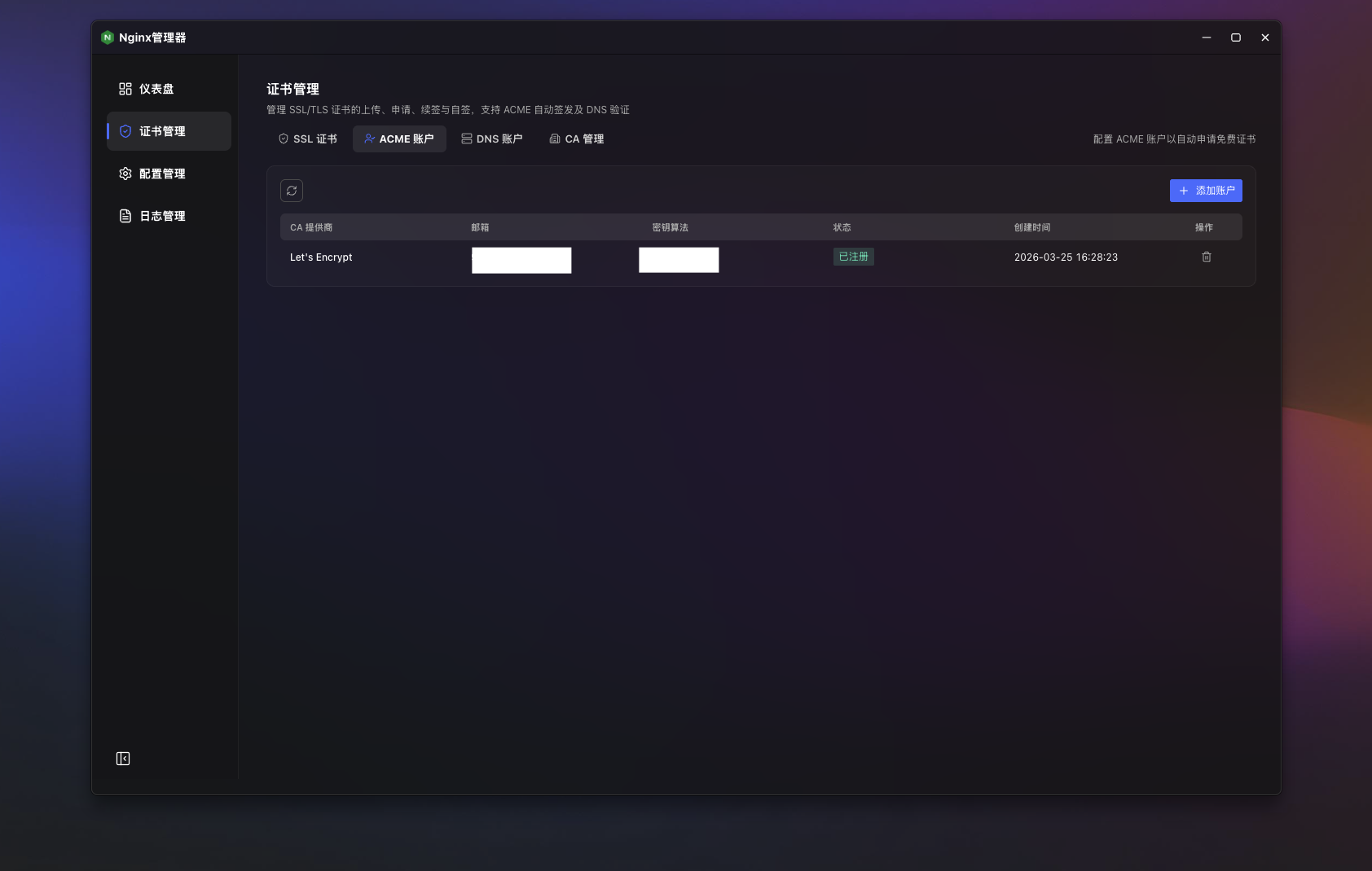Refresh the ACME account list

click(292, 190)
